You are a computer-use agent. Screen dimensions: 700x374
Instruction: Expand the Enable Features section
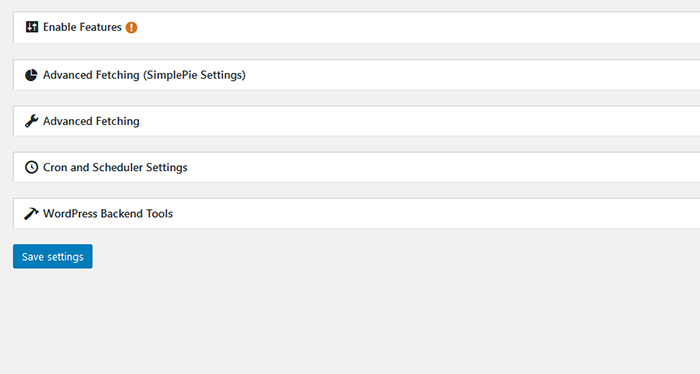click(357, 27)
